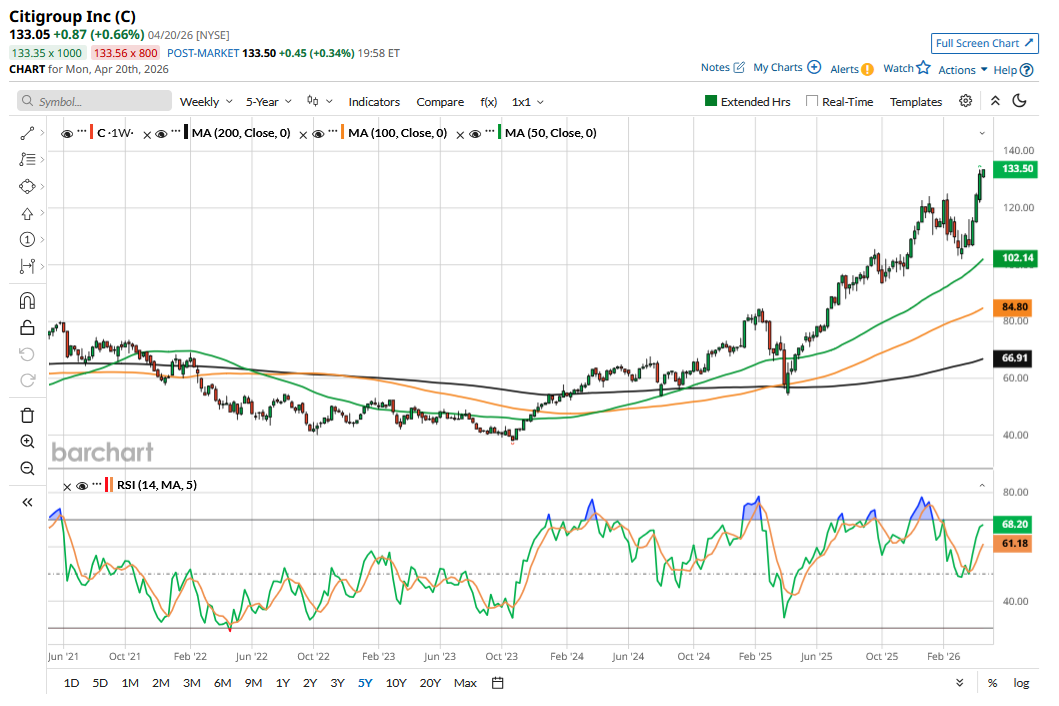Click the Symbol search field
This screenshot has height=706, width=1059.
coord(95,102)
